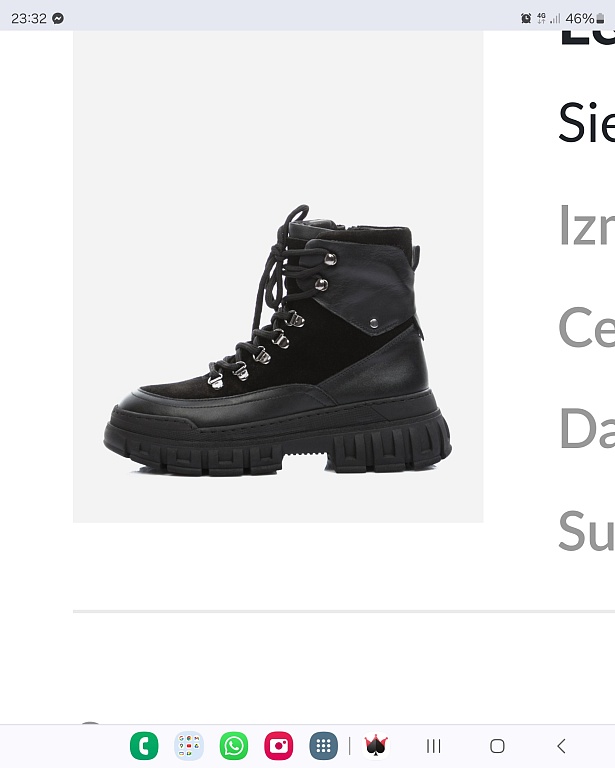Viewport: 615px width, 768px height.
Task: Tap the Recents navigation button
Action: (433, 746)
